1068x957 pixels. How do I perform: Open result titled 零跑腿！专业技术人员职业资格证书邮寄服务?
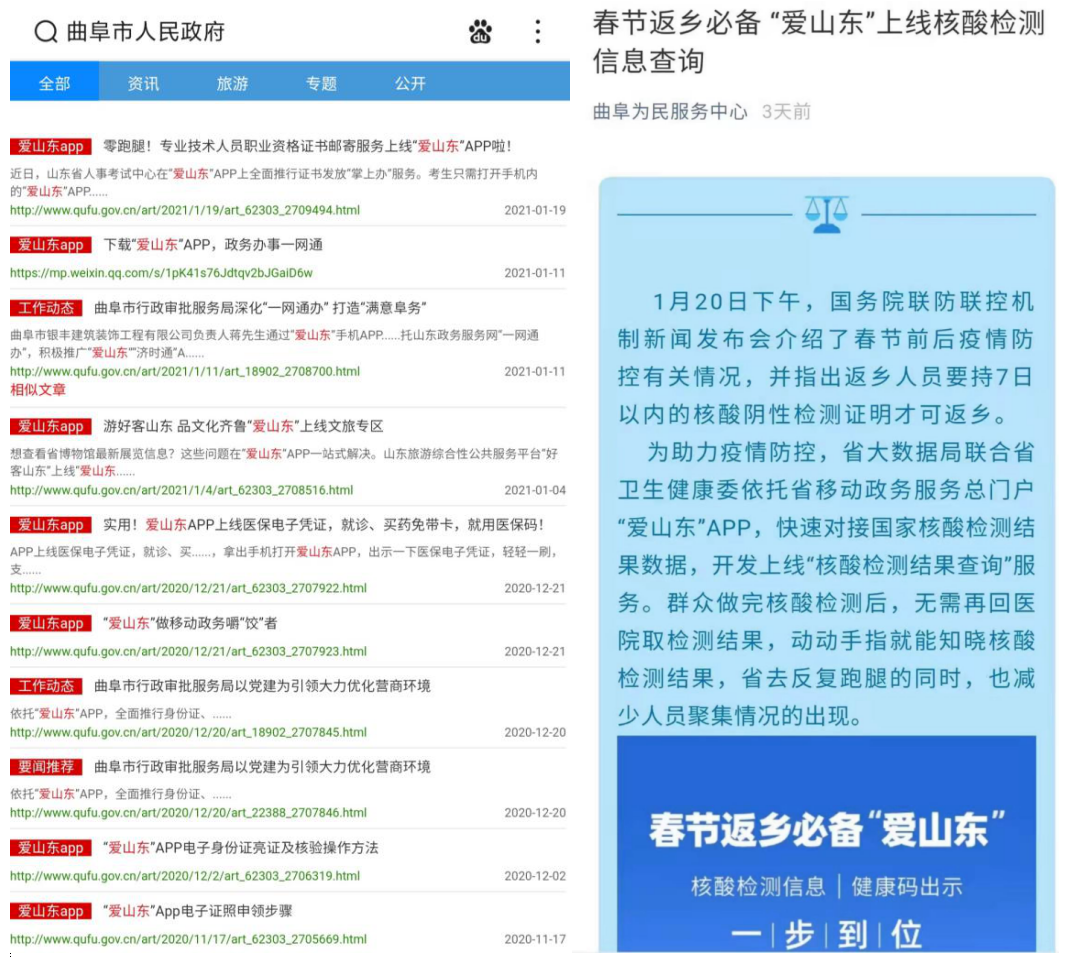307,146
